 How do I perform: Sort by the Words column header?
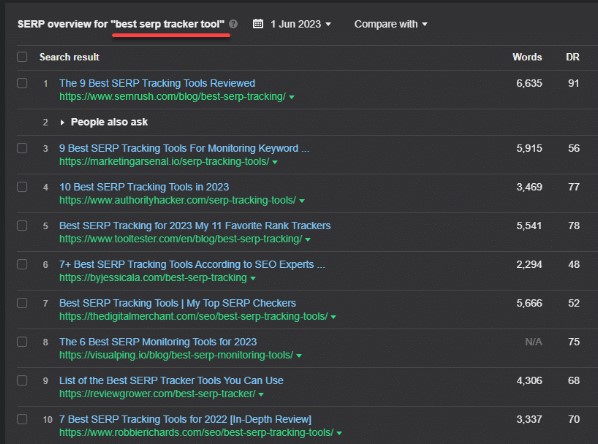pos(527,57)
